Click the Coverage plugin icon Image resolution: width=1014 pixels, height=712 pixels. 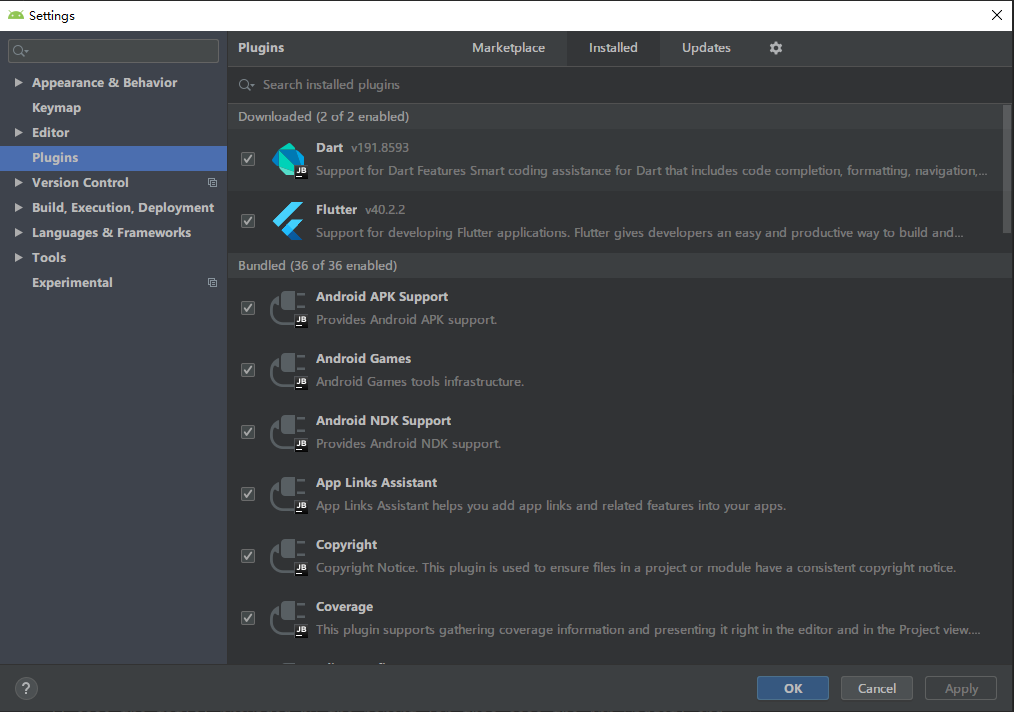[288, 618]
